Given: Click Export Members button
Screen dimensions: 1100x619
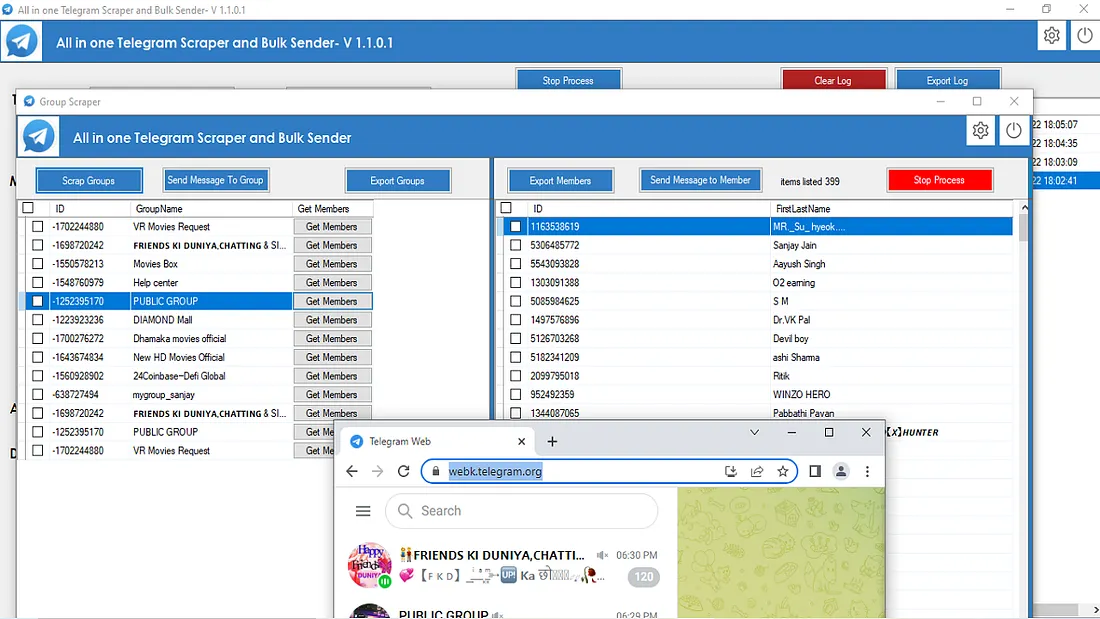Looking at the screenshot, I should [x=560, y=180].
